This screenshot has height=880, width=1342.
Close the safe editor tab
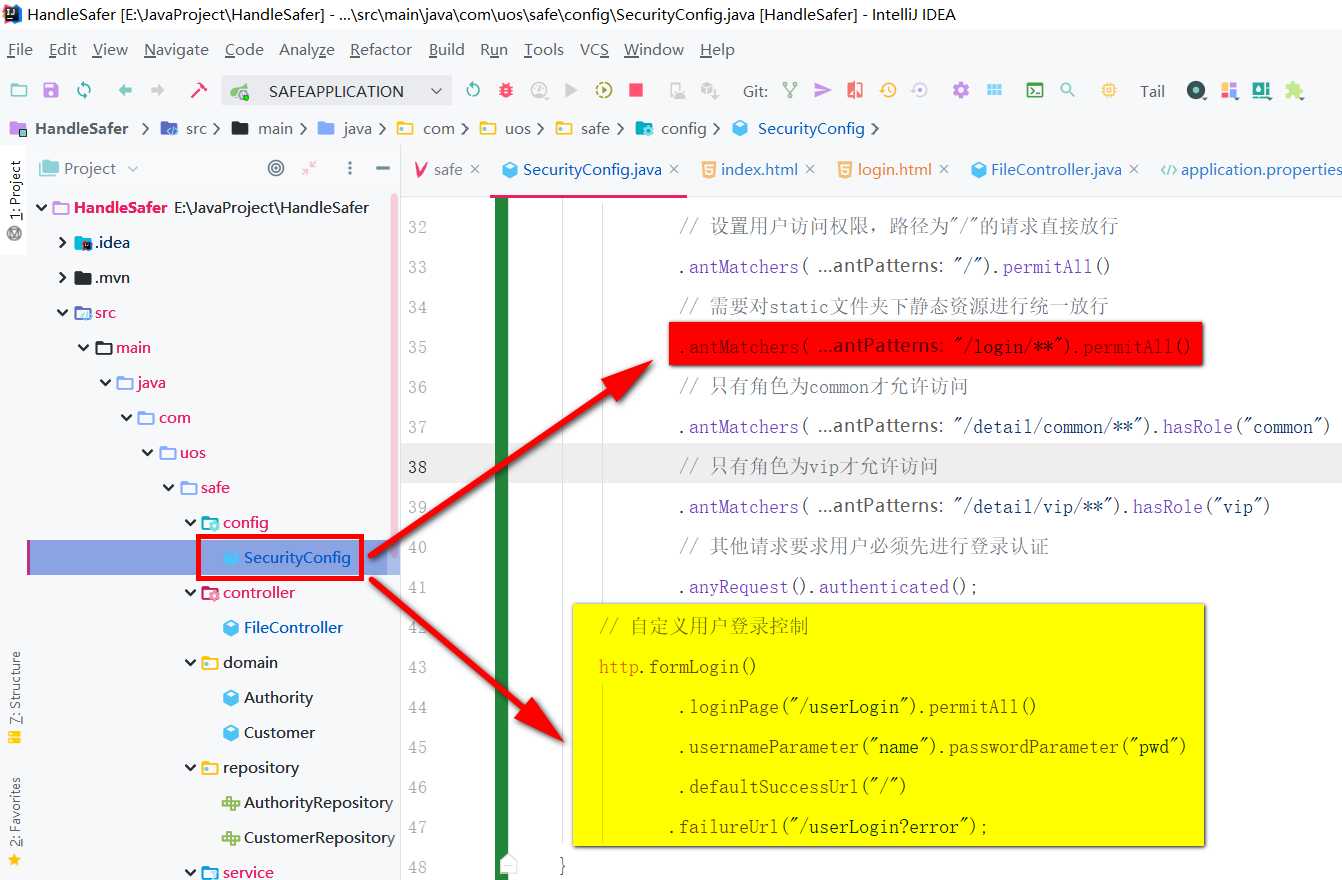click(x=475, y=169)
